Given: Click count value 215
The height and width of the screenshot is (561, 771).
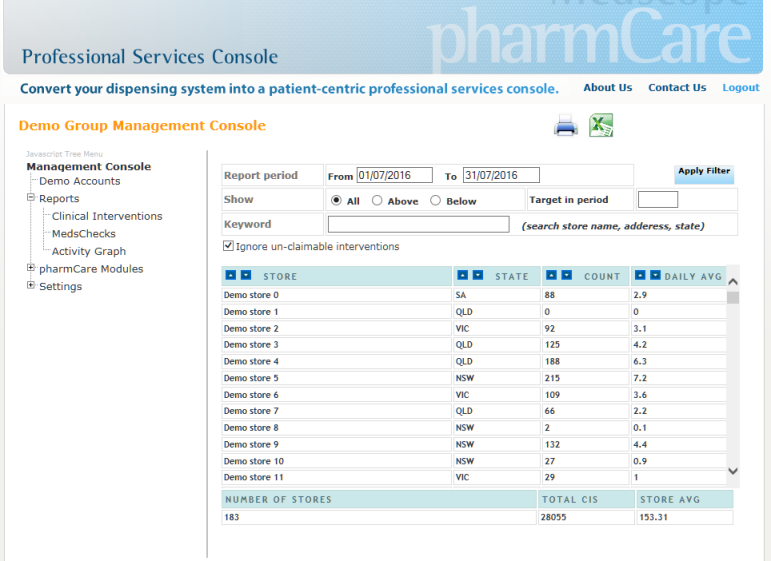Looking at the screenshot, I should point(552,378).
